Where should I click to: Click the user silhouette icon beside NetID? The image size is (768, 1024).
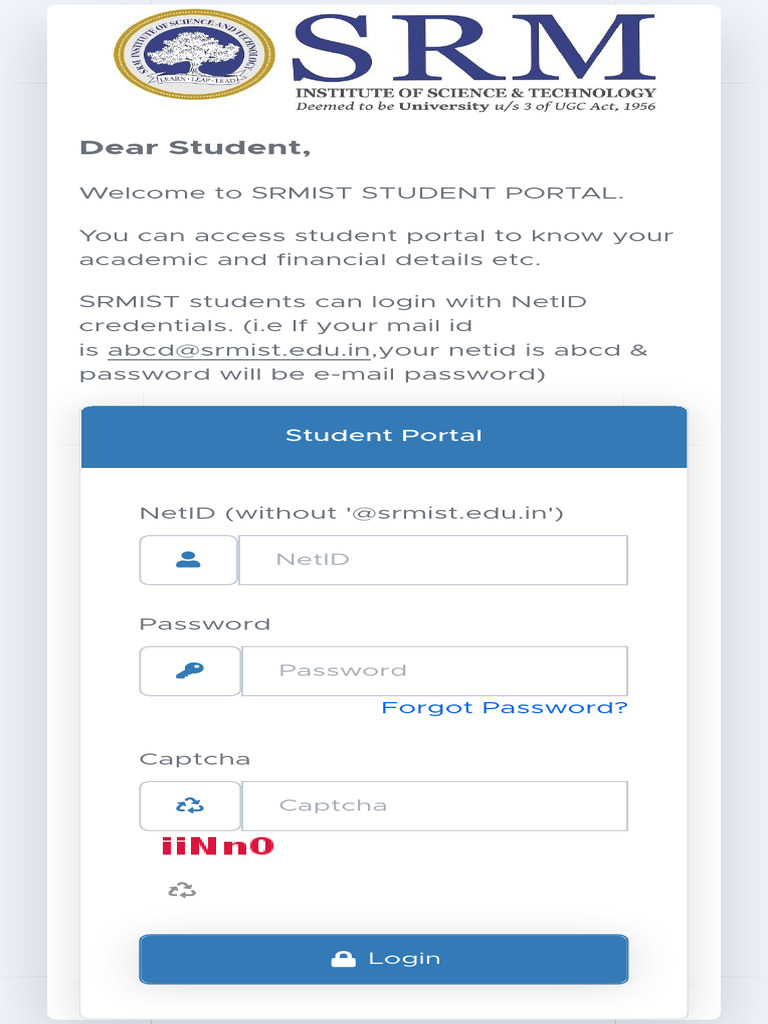click(x=188, y=560)
